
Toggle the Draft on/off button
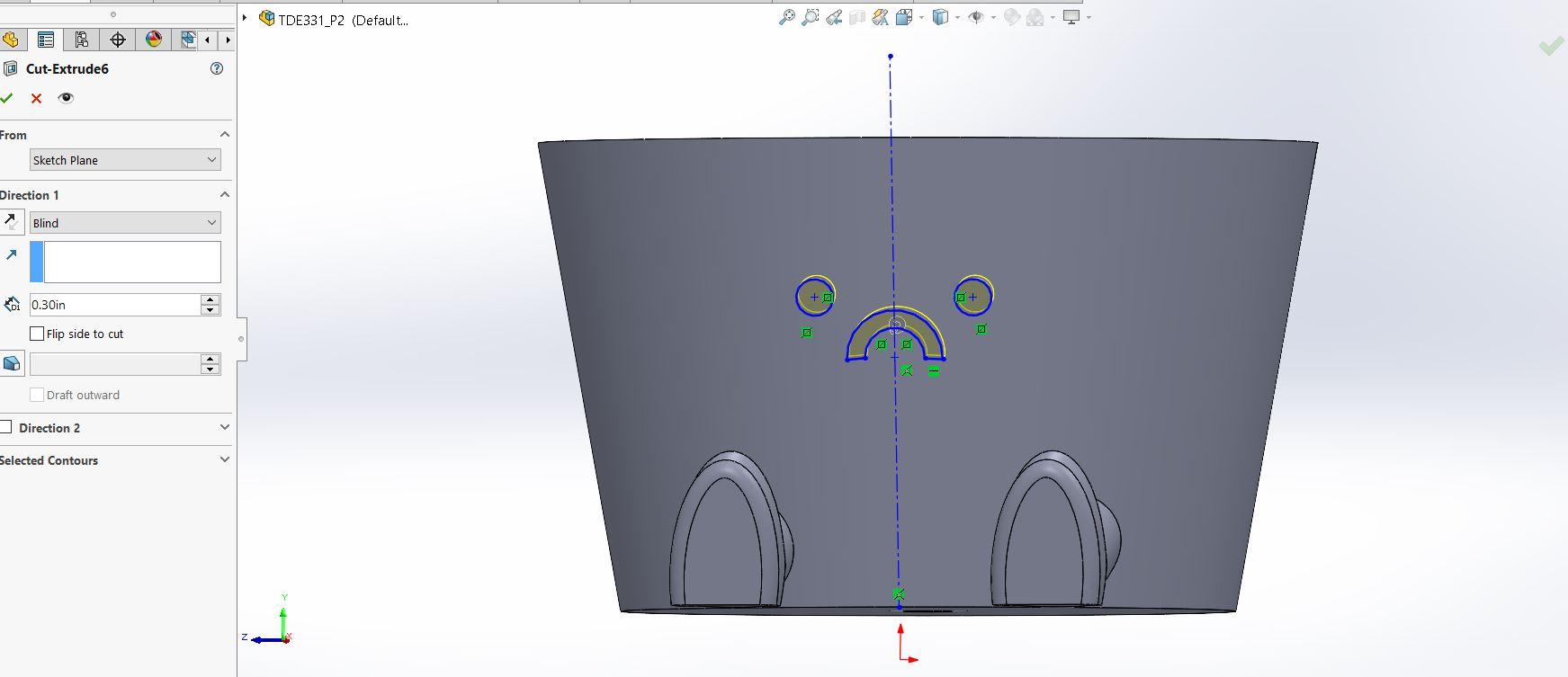pos(12,364)
